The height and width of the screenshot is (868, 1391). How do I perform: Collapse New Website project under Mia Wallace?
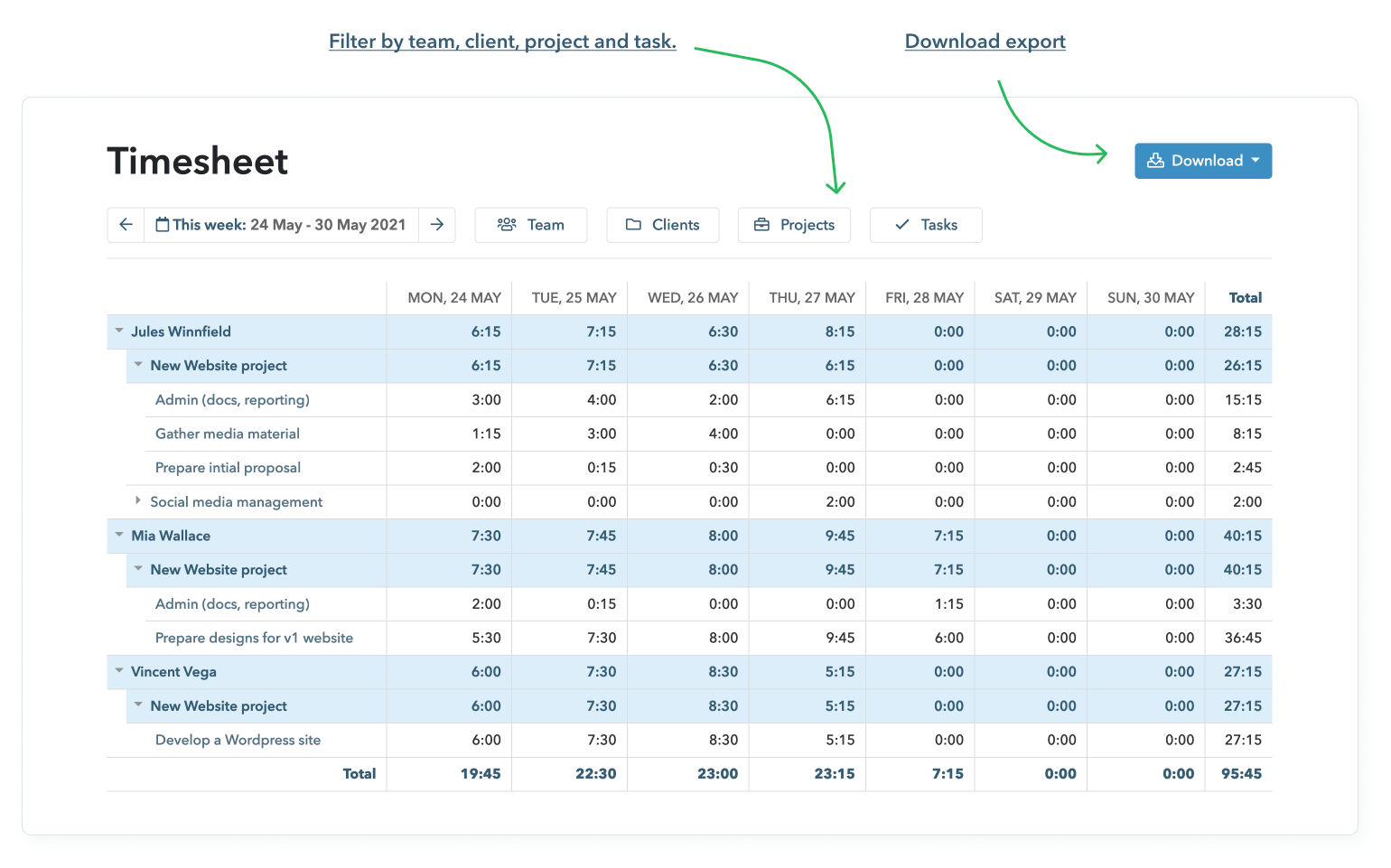[x=137, y=569]
